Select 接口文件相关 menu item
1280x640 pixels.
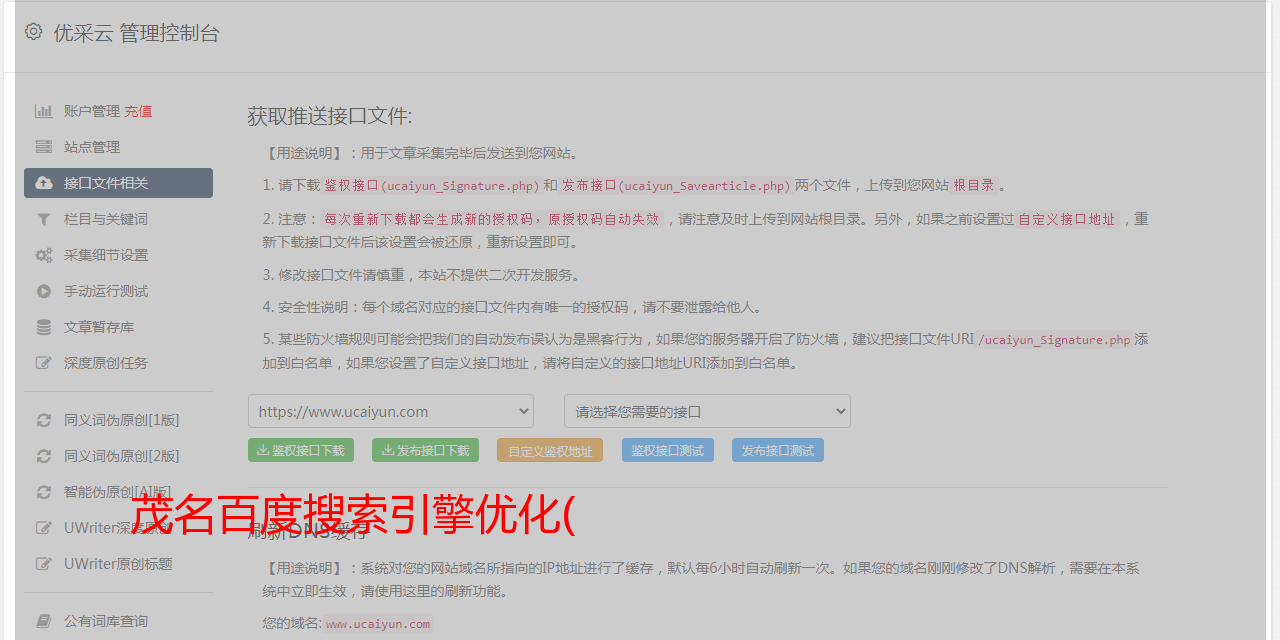(x=118, y=183)
